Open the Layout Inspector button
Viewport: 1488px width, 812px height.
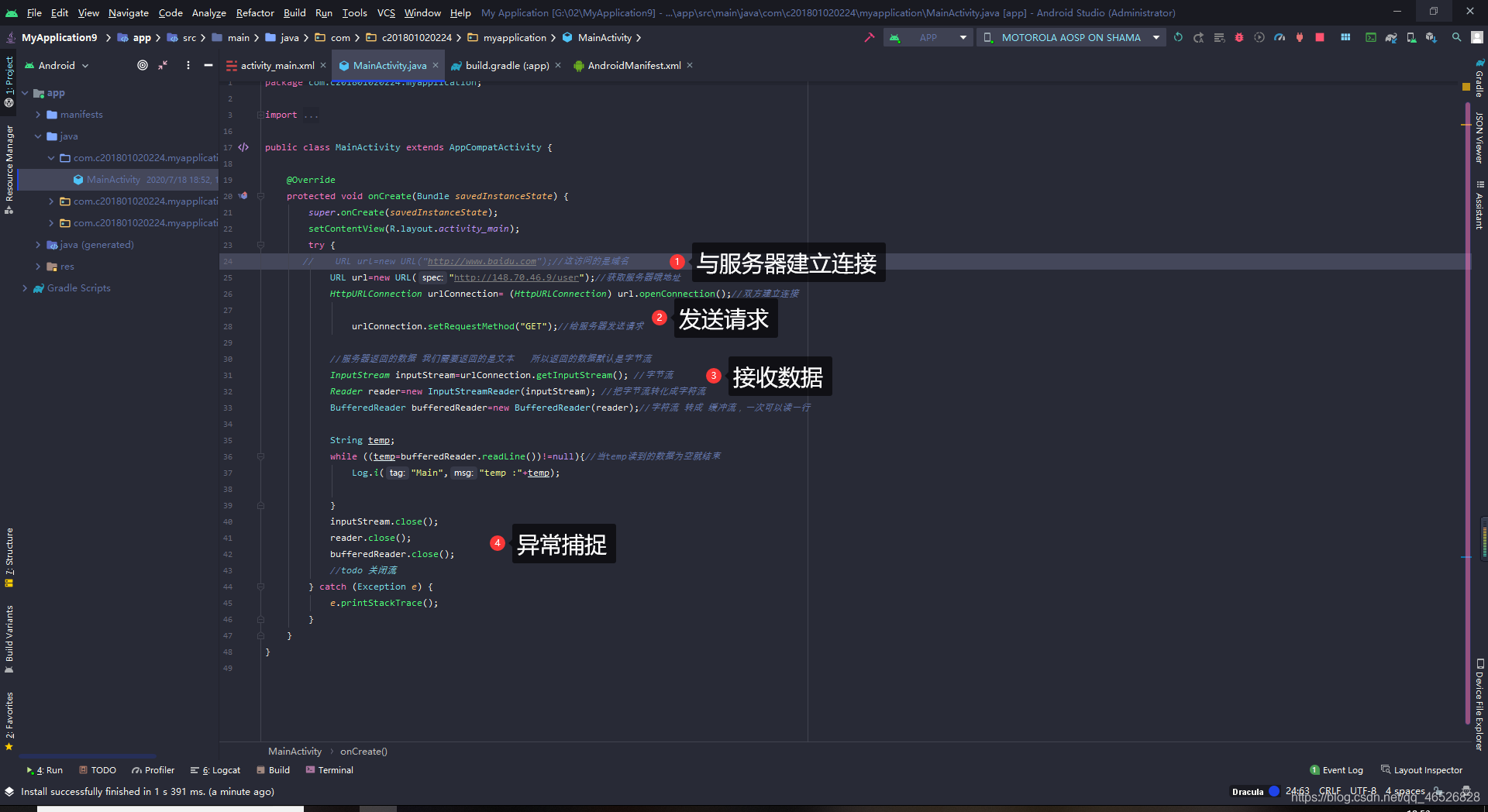(1421, 770)
